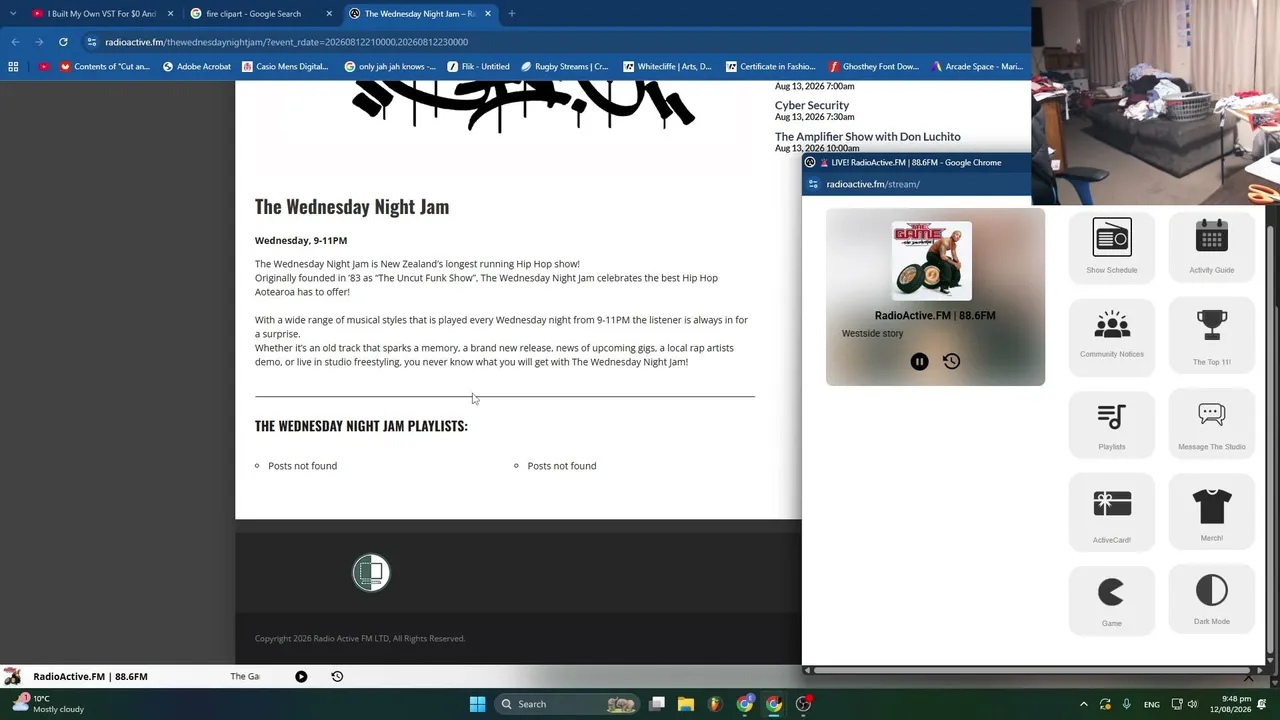Click the stream window horizontal scrollbar
Viewport: 1280px width, 720px height.
pos(1034,669)
